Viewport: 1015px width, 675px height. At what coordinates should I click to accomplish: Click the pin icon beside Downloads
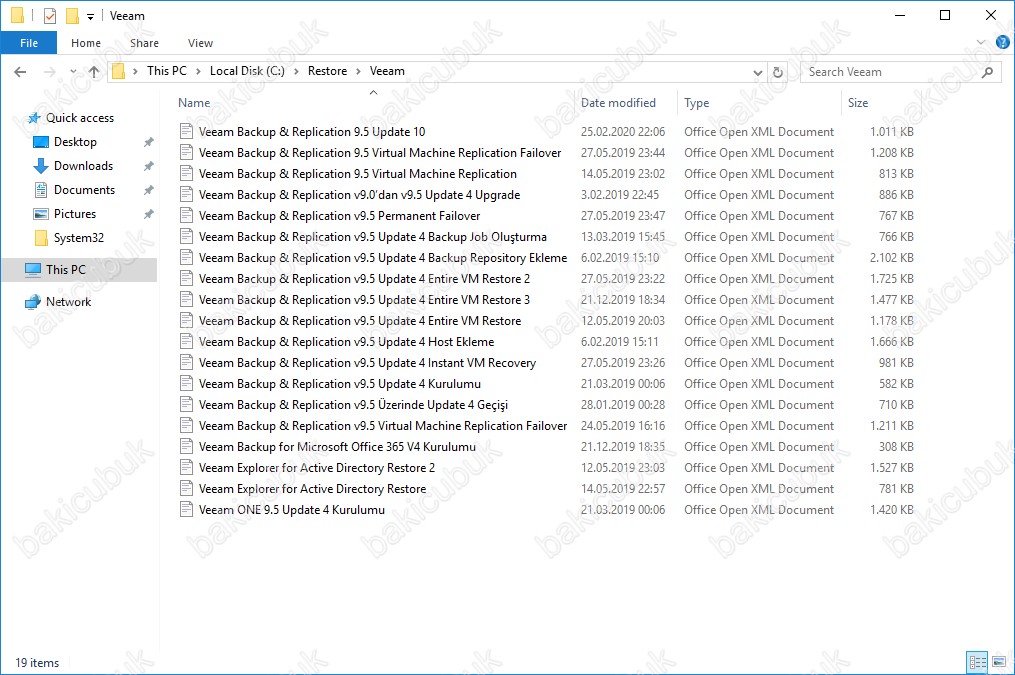coord(148,166)
